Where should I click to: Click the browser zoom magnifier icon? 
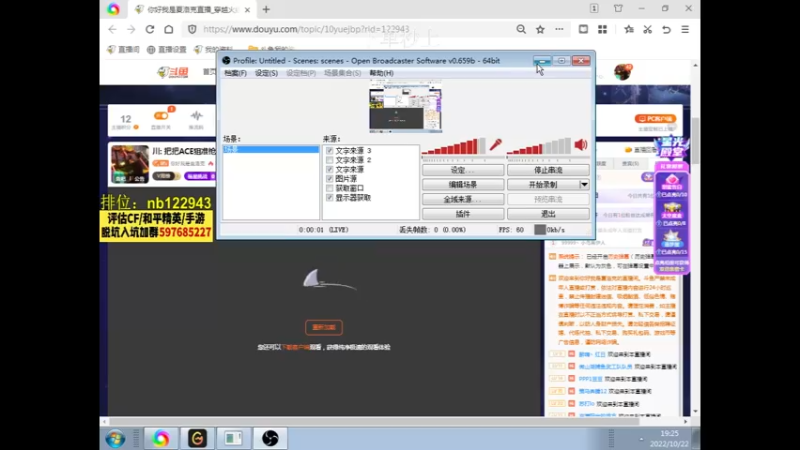point(521,30)
